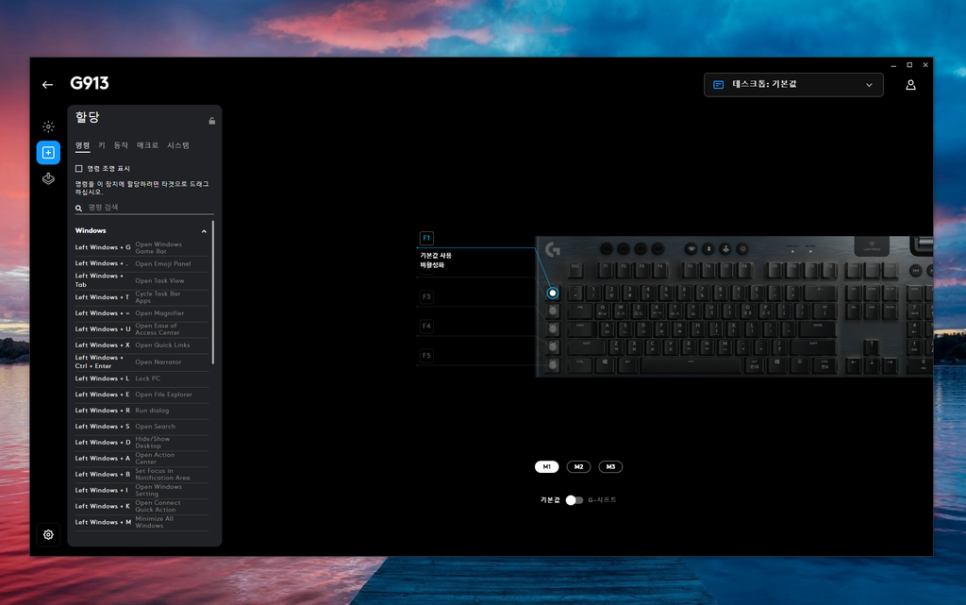The width and height of the screenshot is (966, 605).
Task: Select Left Windows + . Open Emoji Panel
Action: coord(142,264)
